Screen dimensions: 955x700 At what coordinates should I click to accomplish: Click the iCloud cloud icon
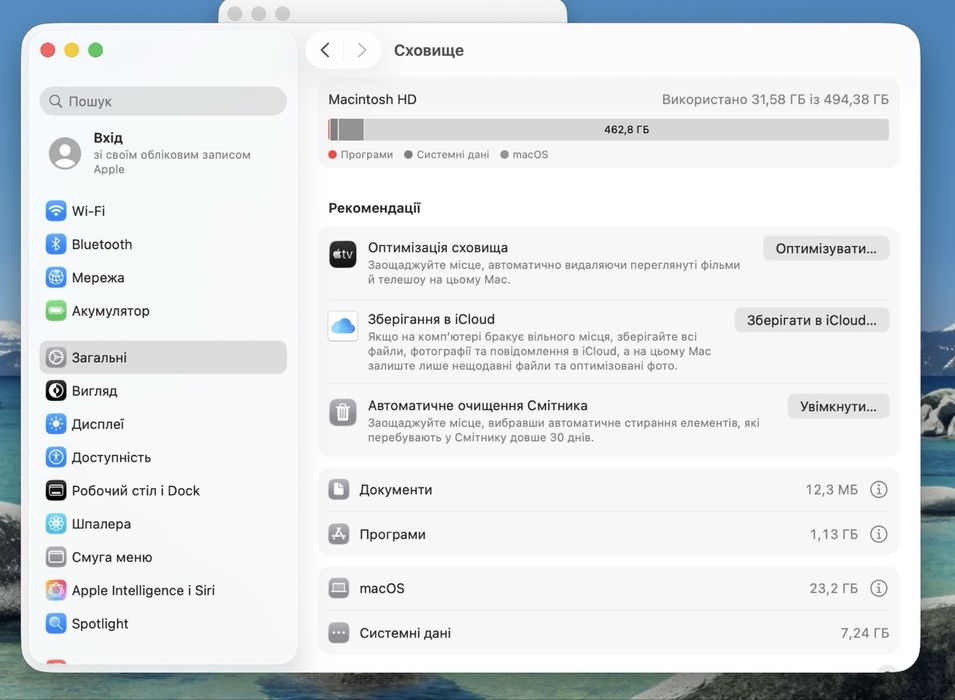click(x=343, y=326)
